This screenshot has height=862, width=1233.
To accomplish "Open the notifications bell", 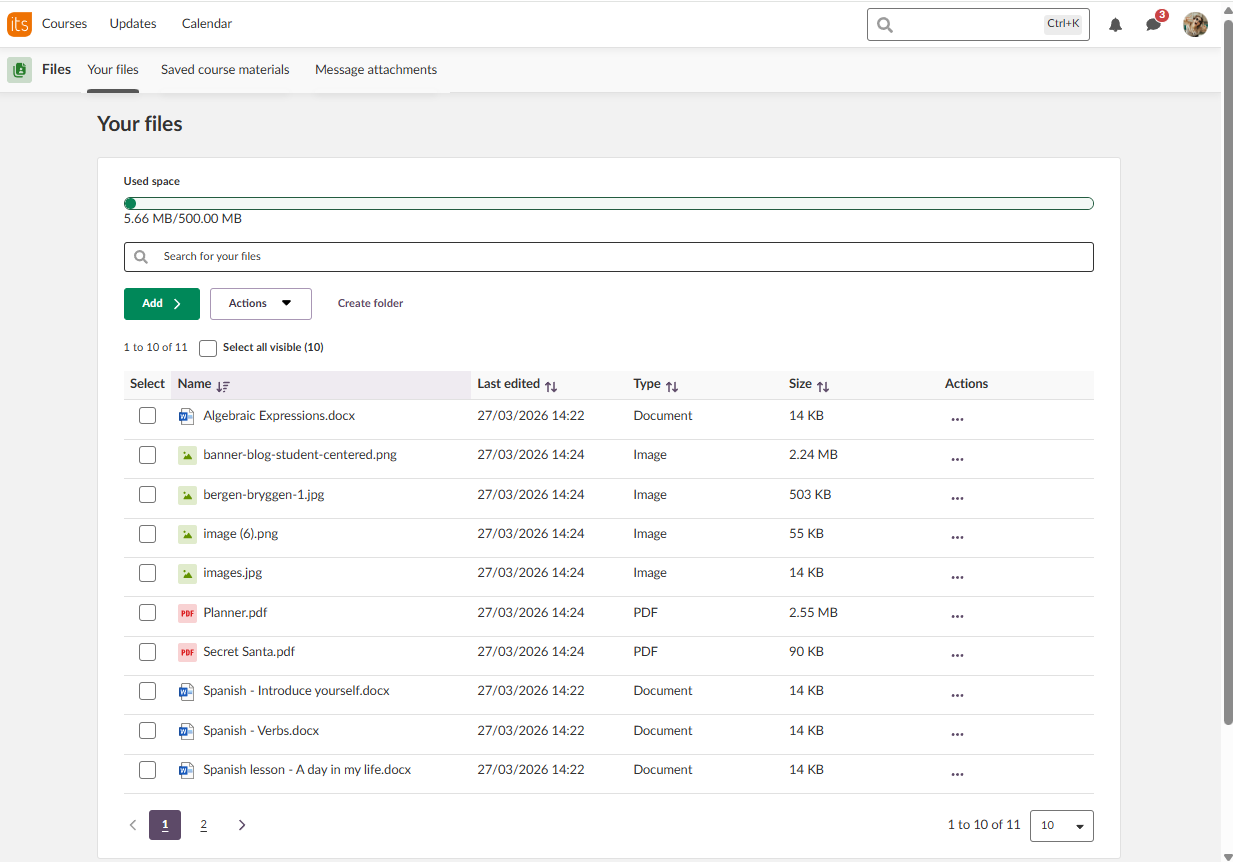I will [1115, 25].
